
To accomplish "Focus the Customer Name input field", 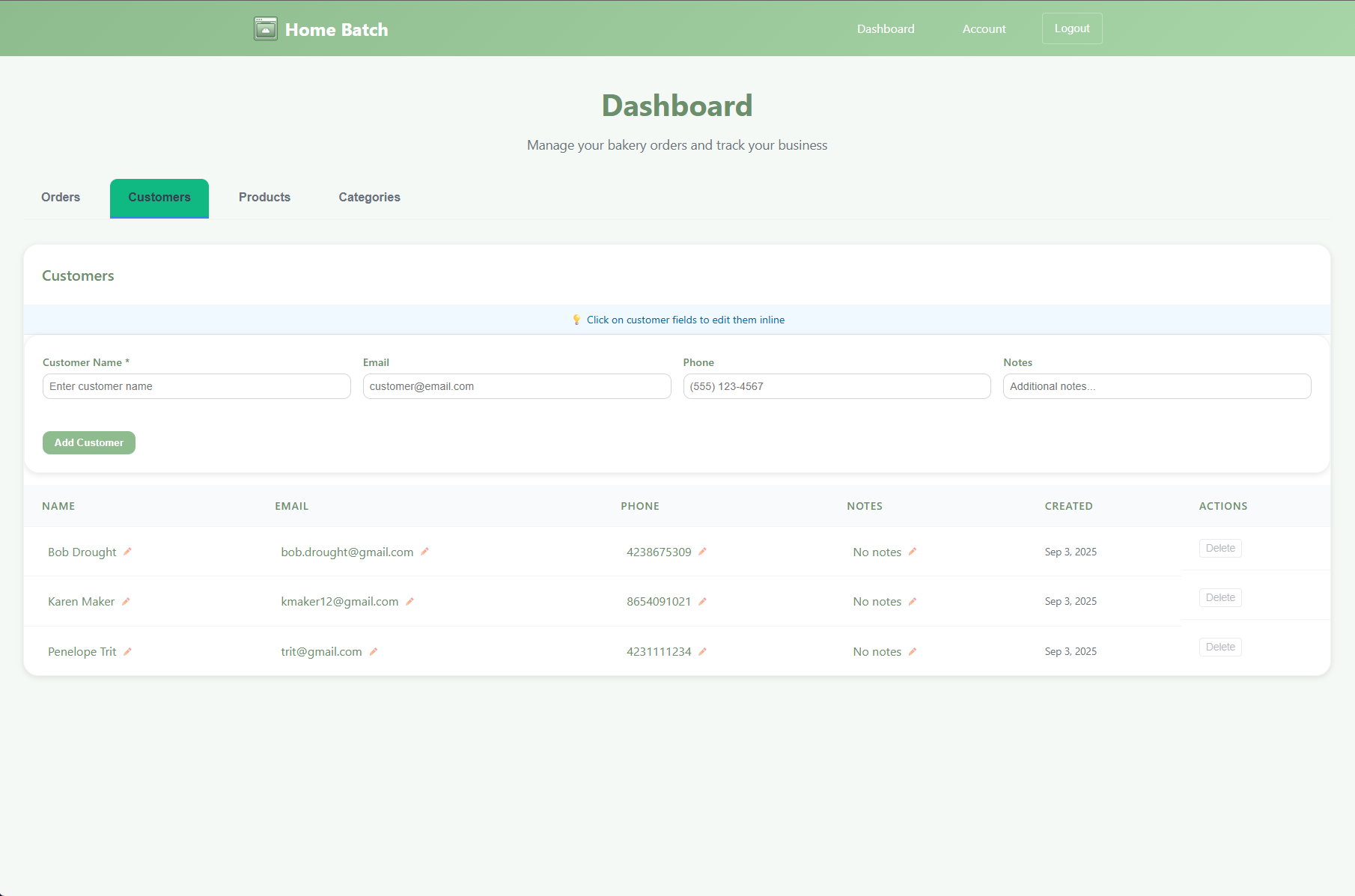I will pyautogui.click(x=197, y=386).
